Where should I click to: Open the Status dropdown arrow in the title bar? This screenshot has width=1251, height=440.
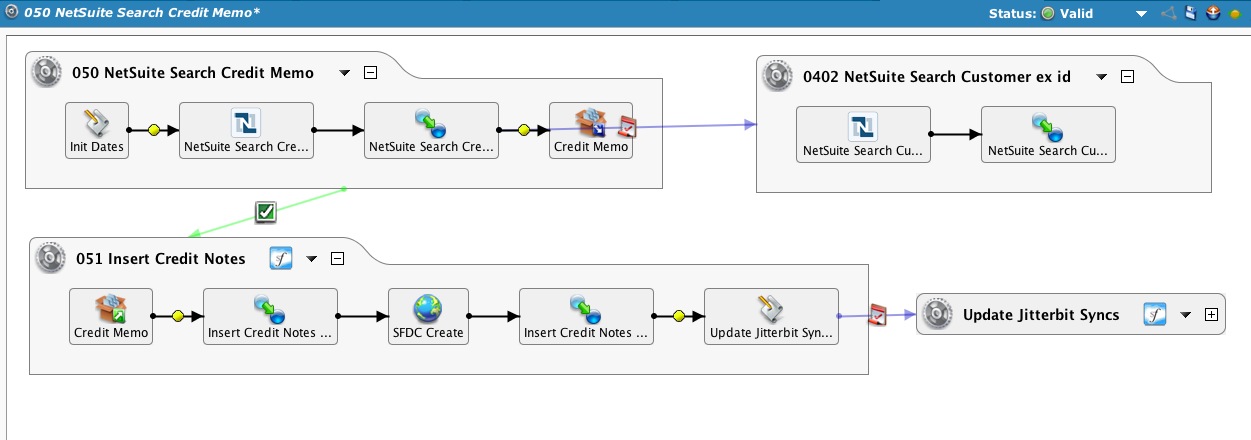(x=1139, y=14)
